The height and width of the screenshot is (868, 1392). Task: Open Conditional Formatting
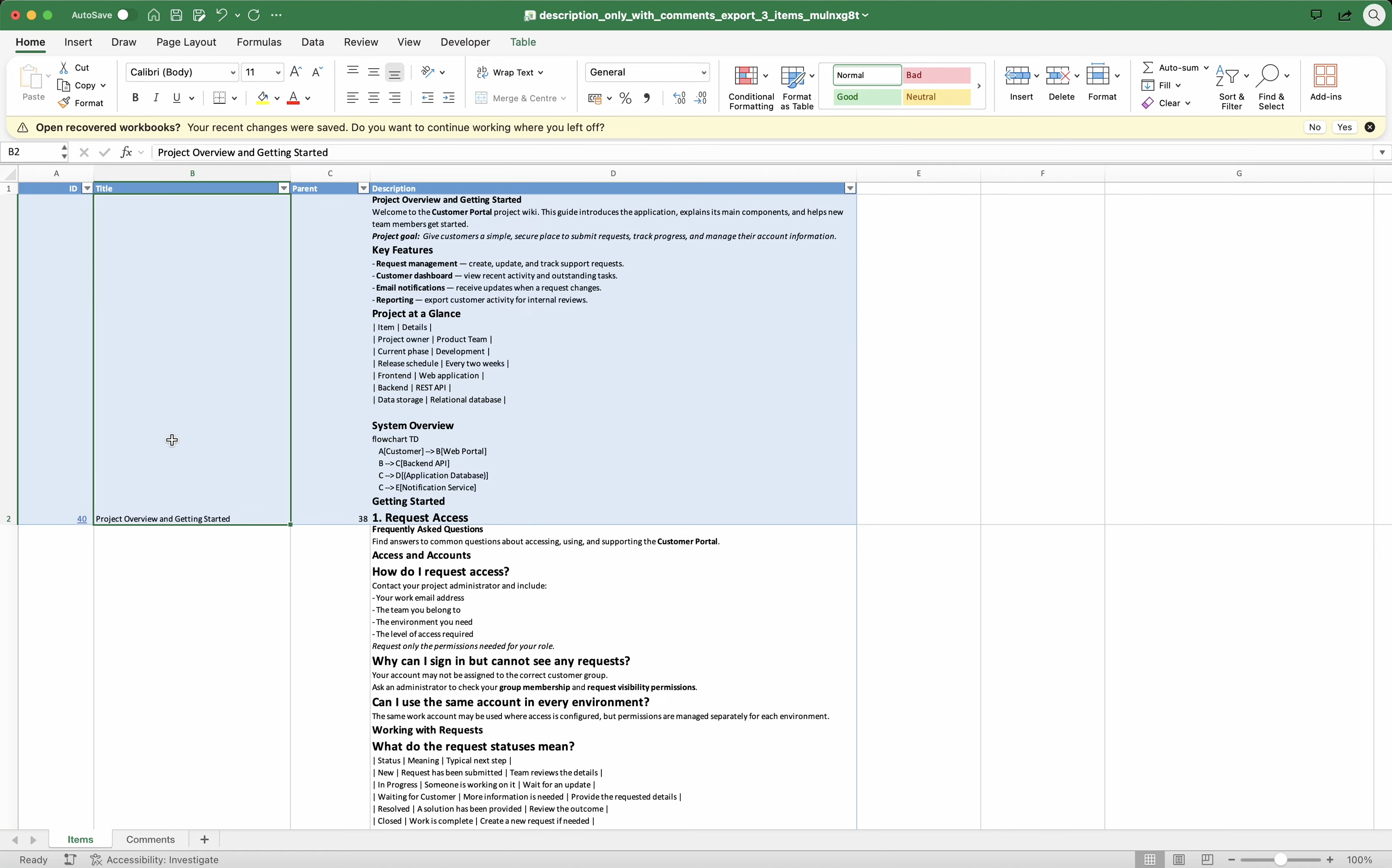(x=751, y=87)
